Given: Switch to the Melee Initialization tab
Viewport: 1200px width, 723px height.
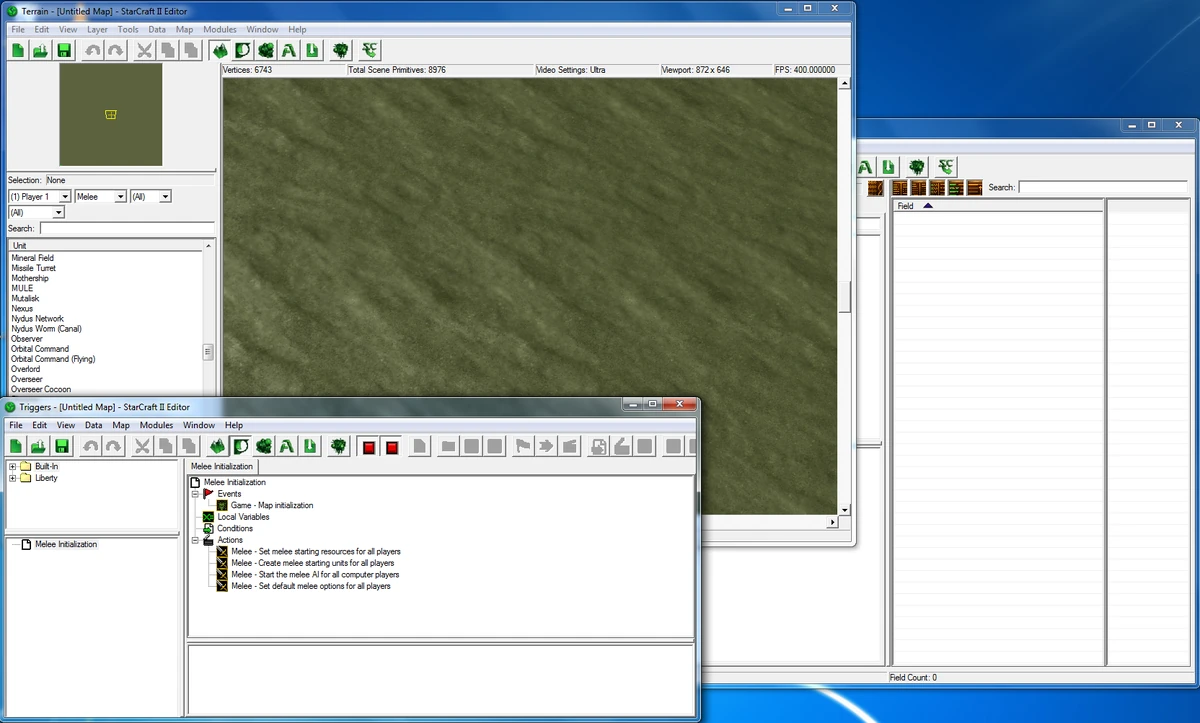Looking at the screenshot, I should 222,466.
